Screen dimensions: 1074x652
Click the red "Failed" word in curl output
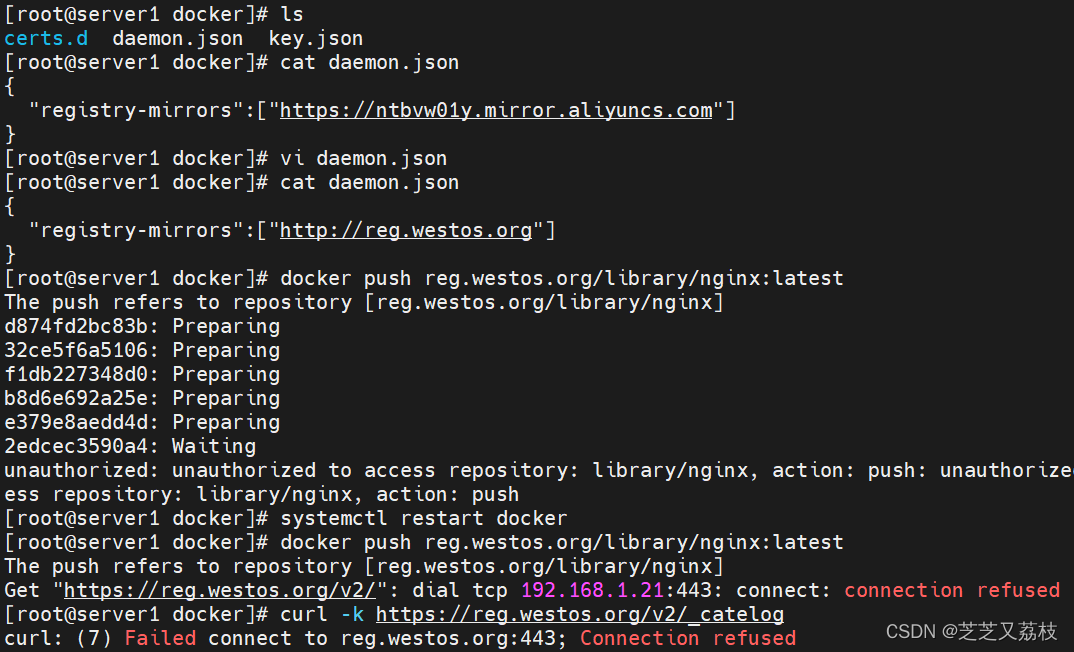coord(160,638)
